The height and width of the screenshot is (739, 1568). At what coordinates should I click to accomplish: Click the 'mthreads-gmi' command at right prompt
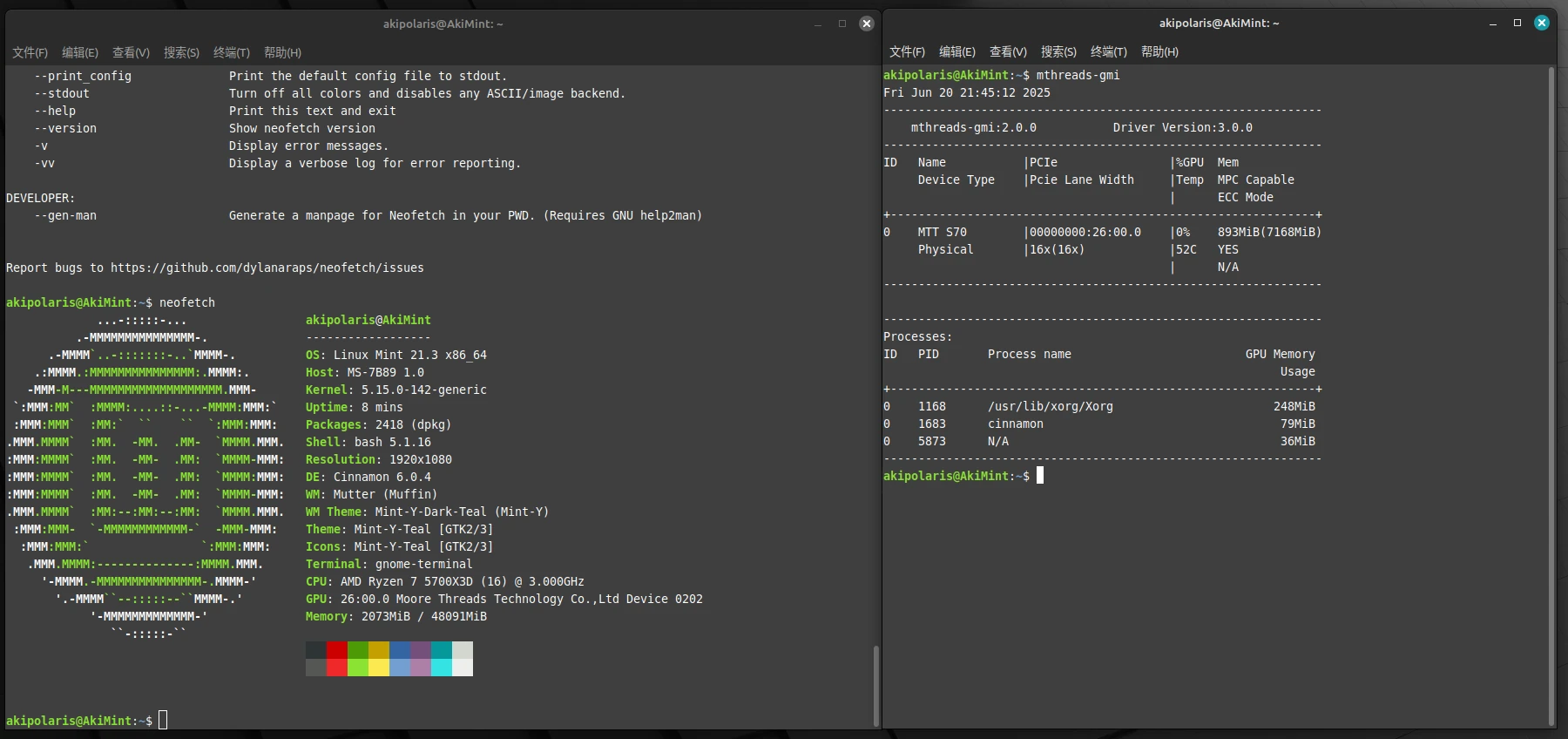pos(1078,75)
